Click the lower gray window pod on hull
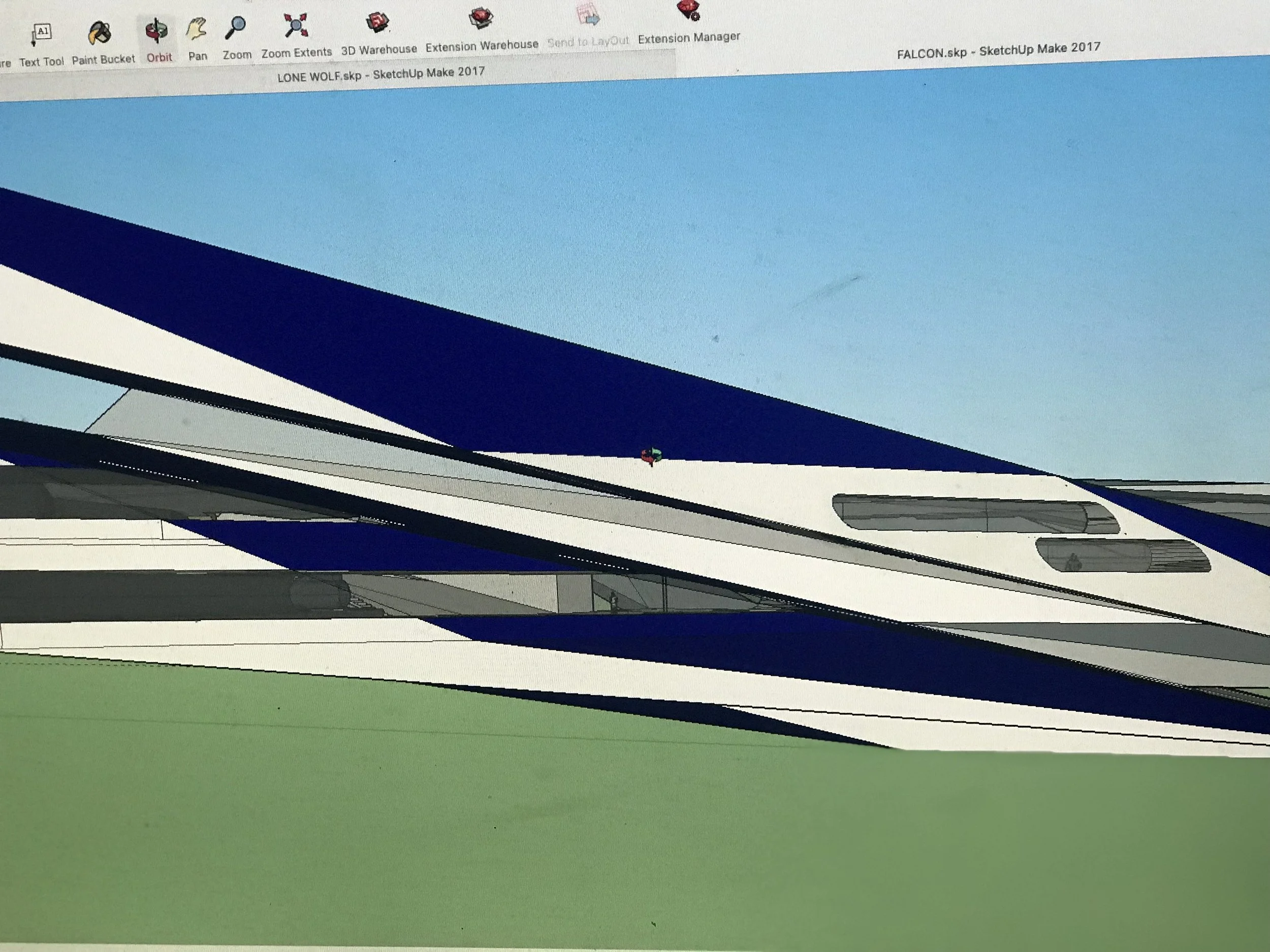The width and height of the screenshot is (1270, 952). [1123, 555]
